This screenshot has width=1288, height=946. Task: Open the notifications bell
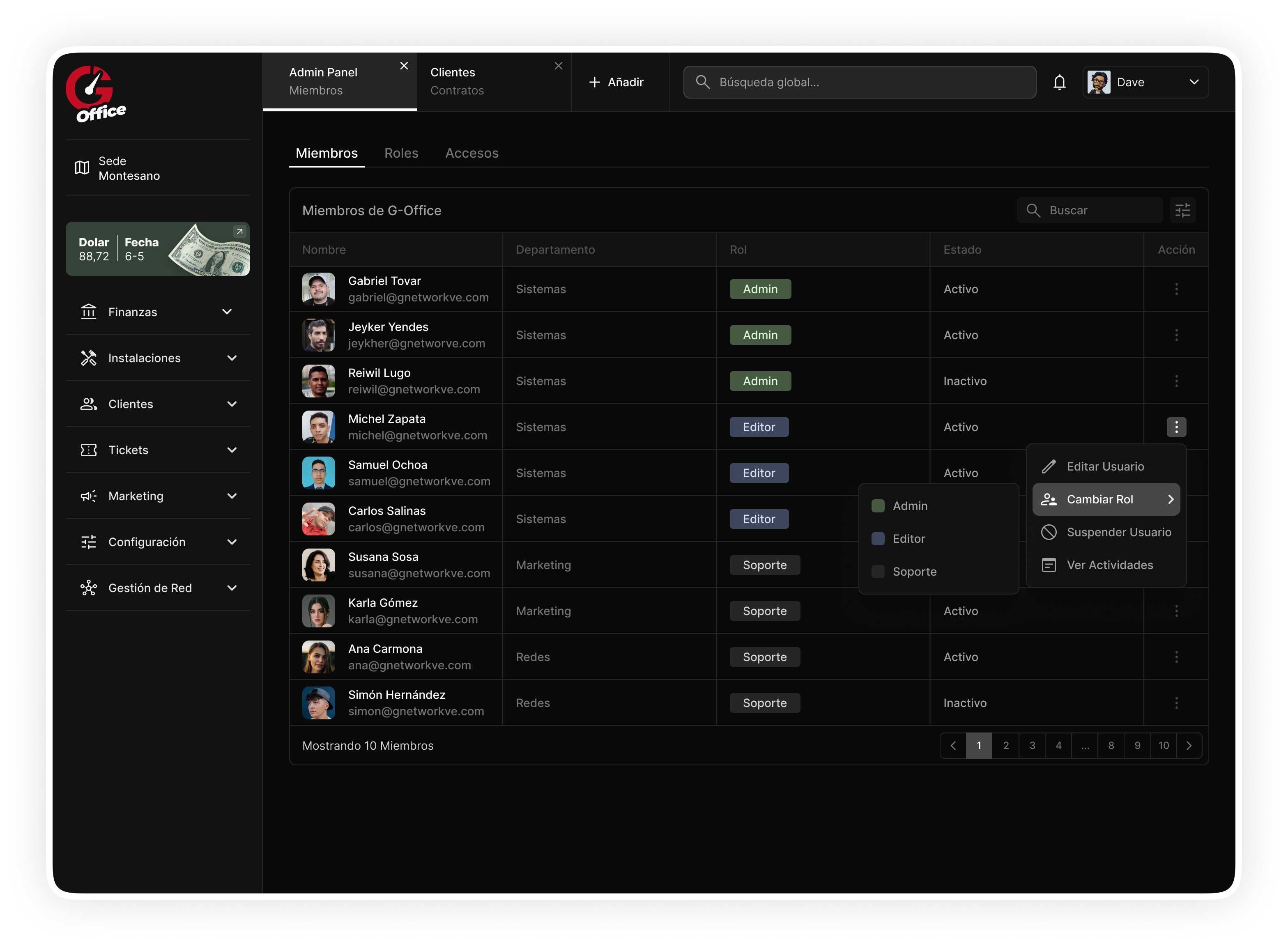point(1059,83)
